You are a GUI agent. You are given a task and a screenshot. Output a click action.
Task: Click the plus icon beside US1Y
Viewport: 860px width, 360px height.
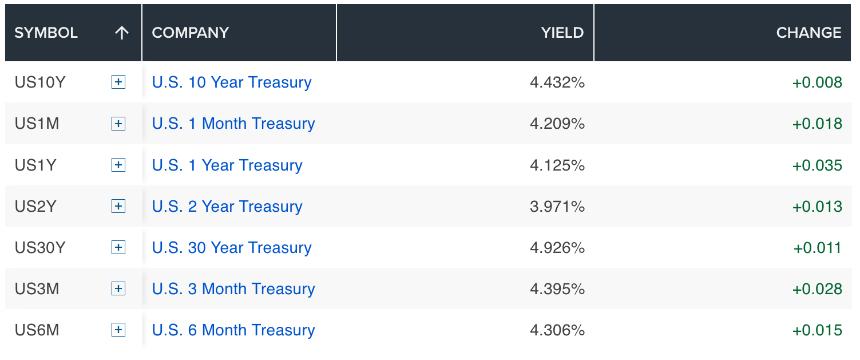[x=118, y=165]
